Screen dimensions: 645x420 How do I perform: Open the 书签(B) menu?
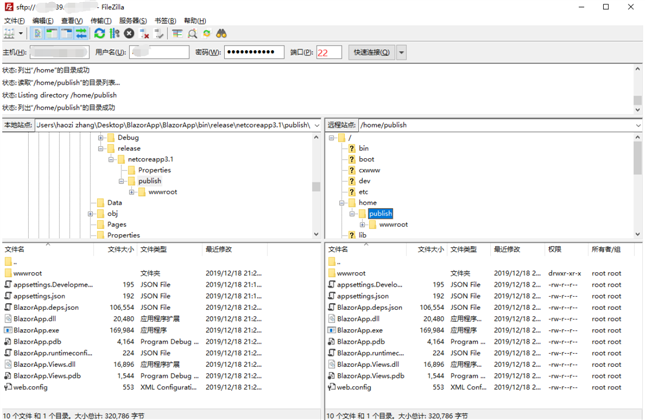165,21
